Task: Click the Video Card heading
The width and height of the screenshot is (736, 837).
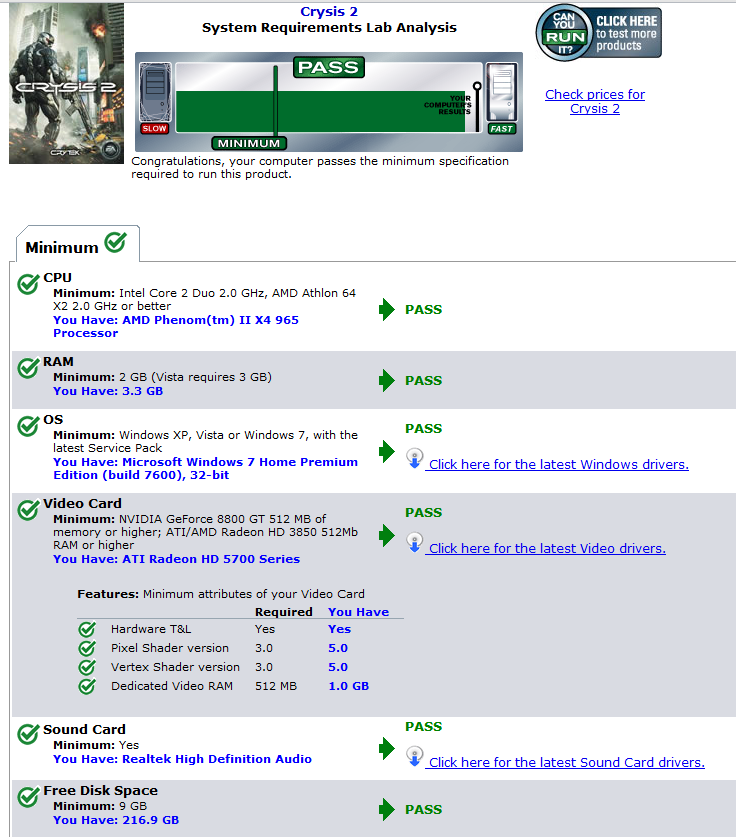Action: (82, 503)
